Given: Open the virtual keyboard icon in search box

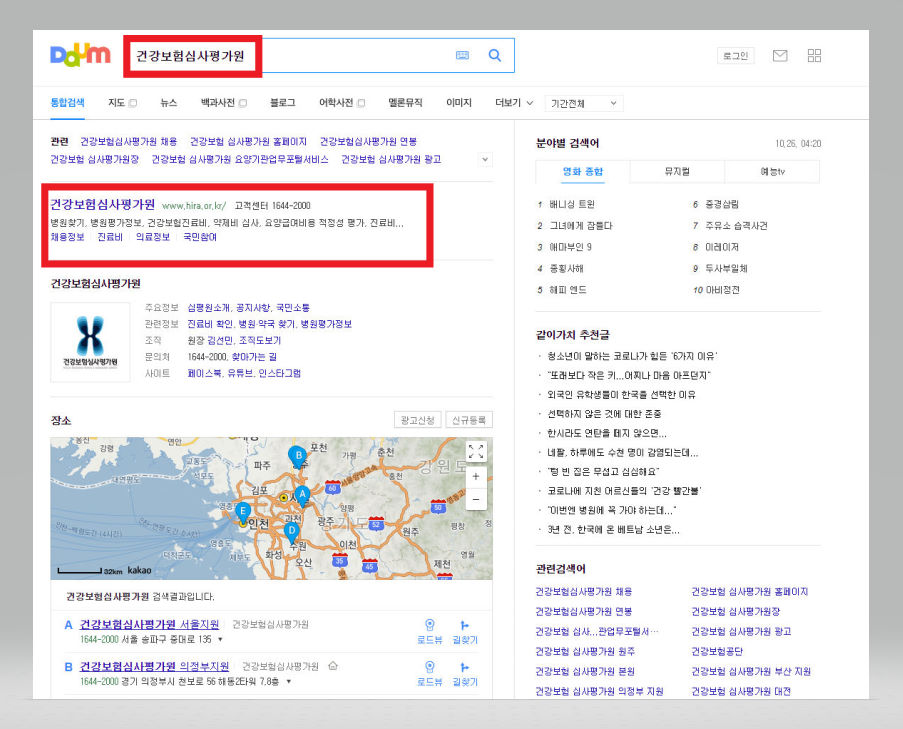Looking at the screenshot, I should [462, 55].
